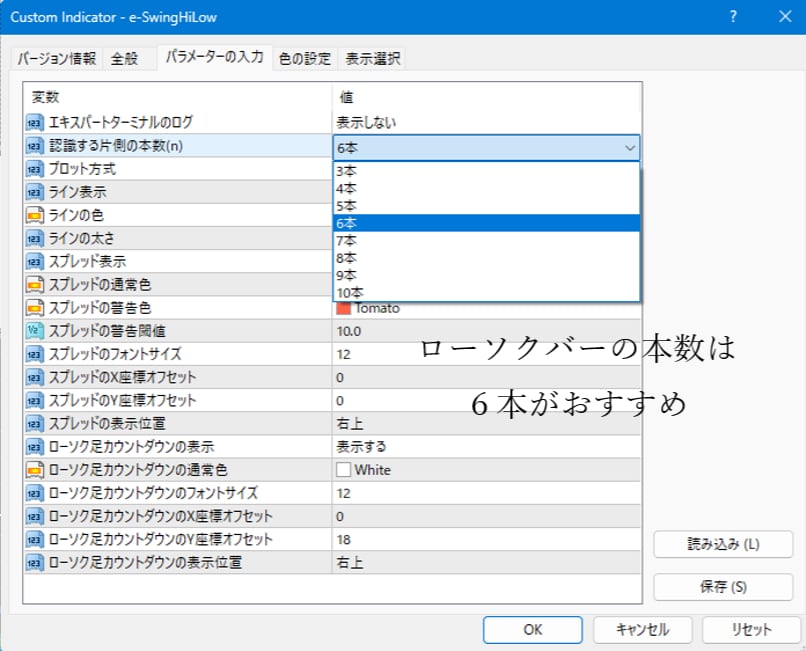Click the スプレッドのX座標オフセット value 0
Screen dimensions: 806x651
(x=340, y=377)
